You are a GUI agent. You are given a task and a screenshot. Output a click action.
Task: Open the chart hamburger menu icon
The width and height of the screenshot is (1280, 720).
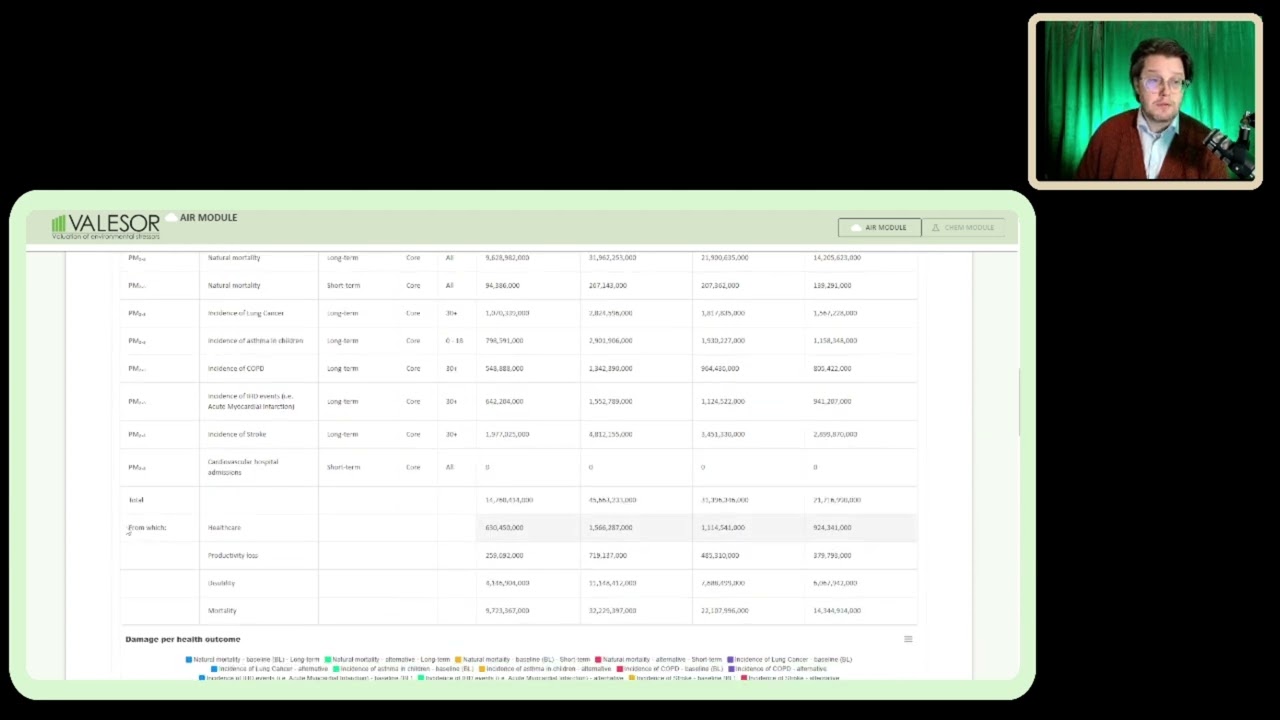[x=908, y=639]
